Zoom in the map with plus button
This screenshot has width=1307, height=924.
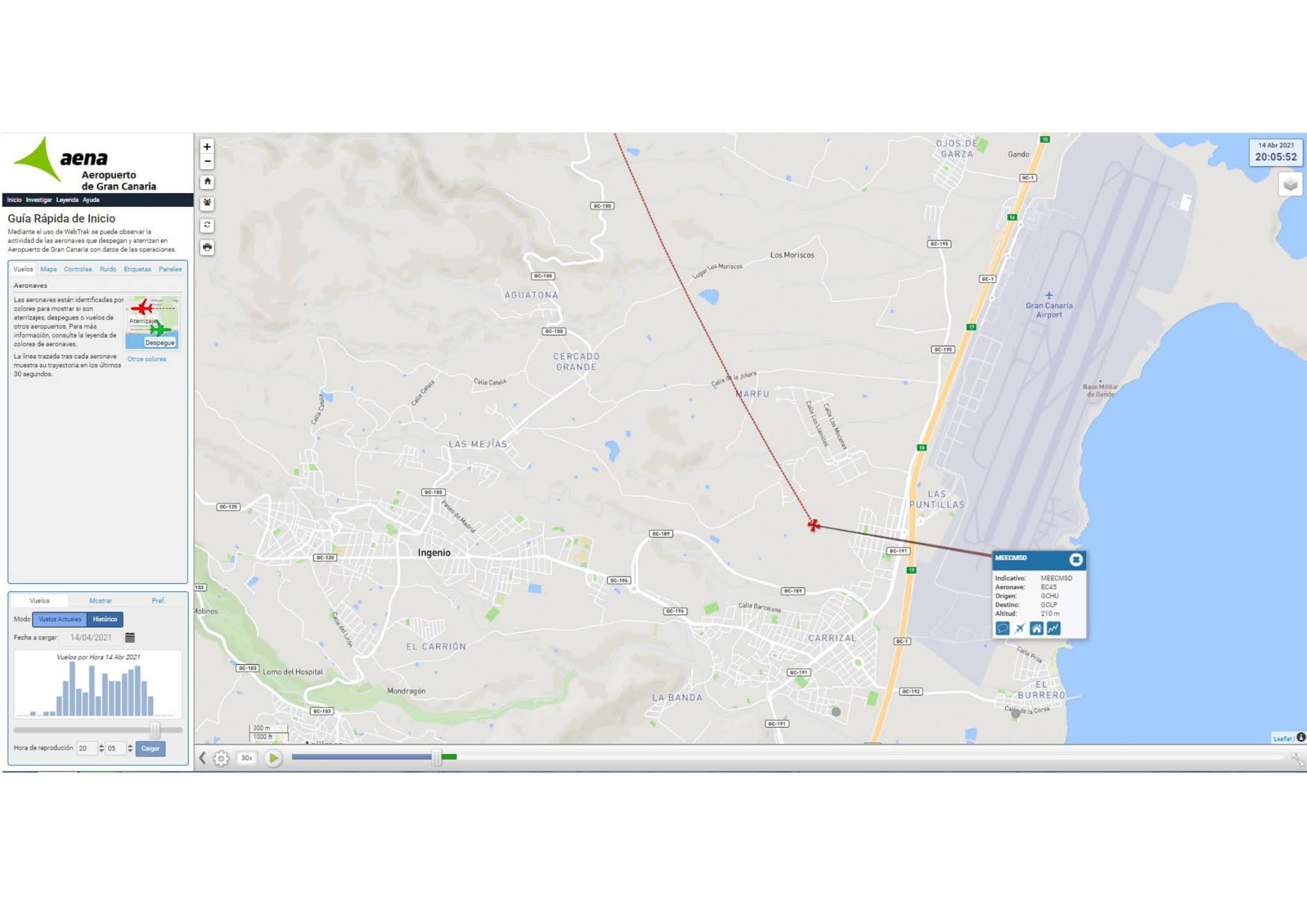pos(207,147)
